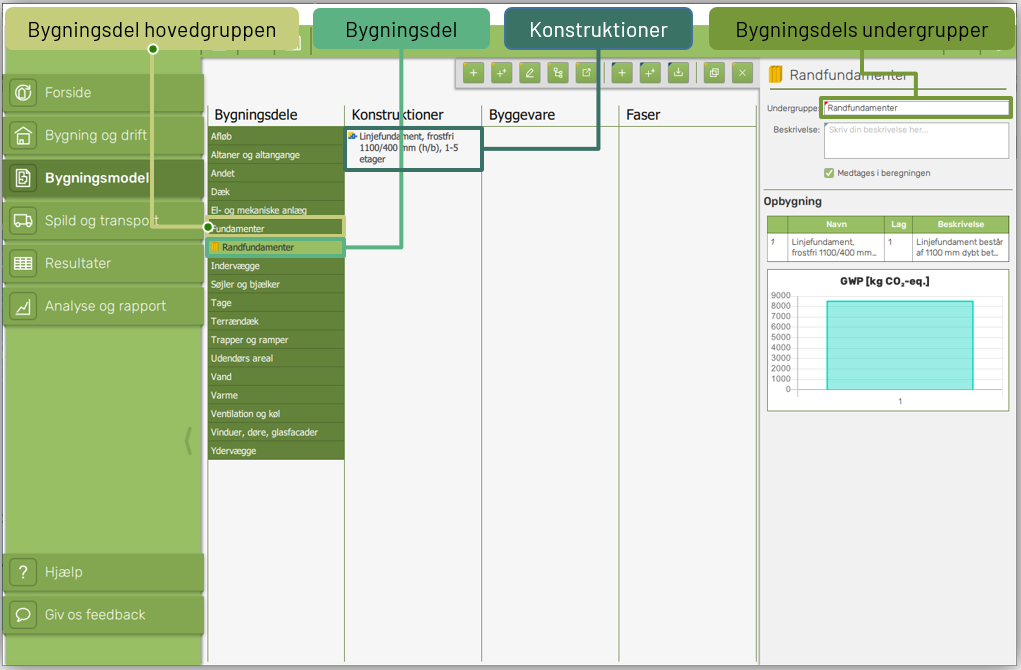1021x670 pixels.
Task: Click the open-external arrow icon in toolbar
Action: click(586, 73)
